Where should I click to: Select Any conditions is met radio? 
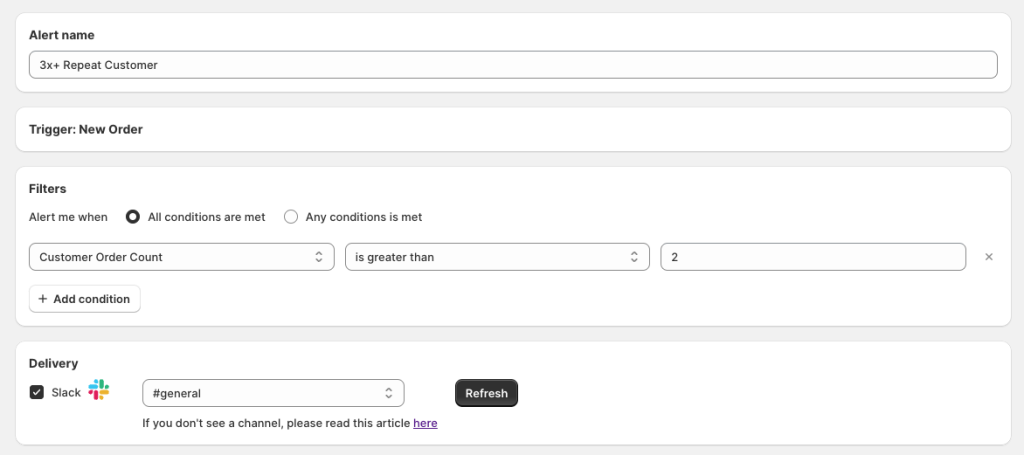tap(291, 217)
